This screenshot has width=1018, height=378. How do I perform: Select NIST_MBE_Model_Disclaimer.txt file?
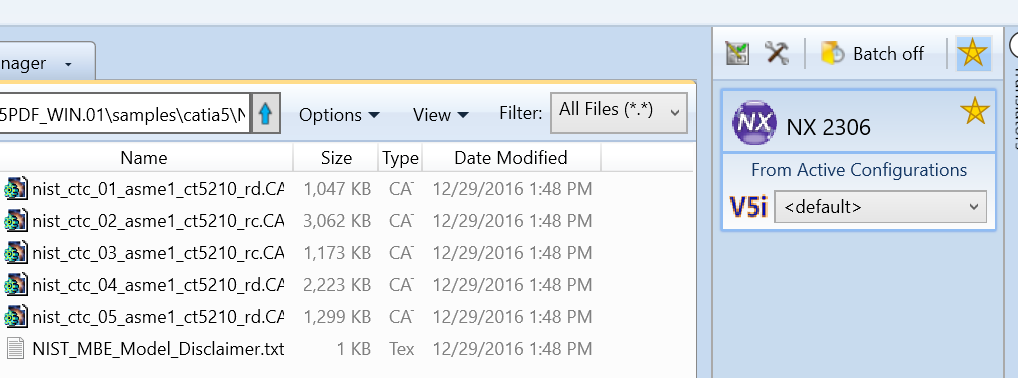coord(158,349)
